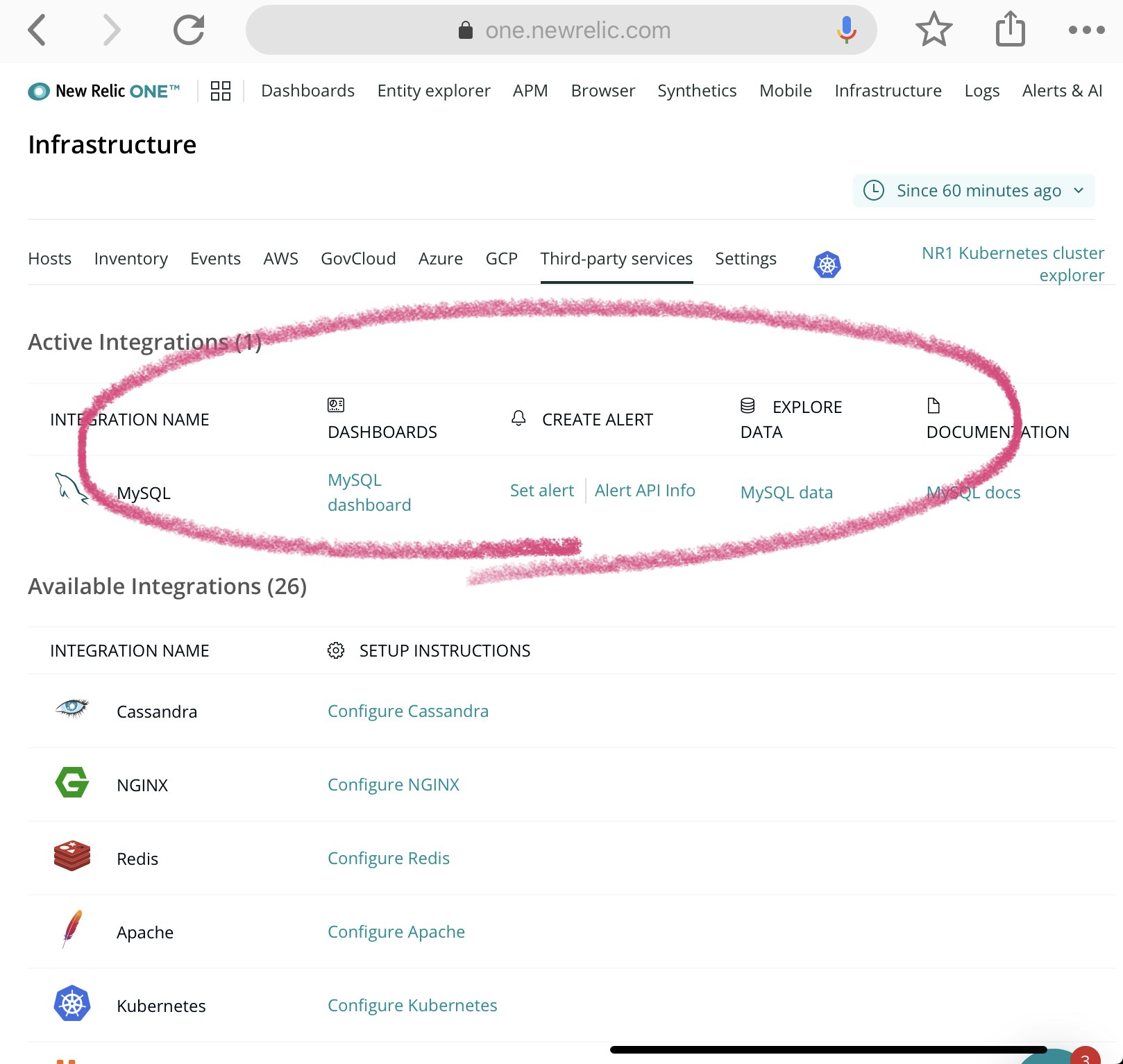Switch to the GovCloud tab
This screenshot has width=1123, height=1064.
[x=358, y=259]
